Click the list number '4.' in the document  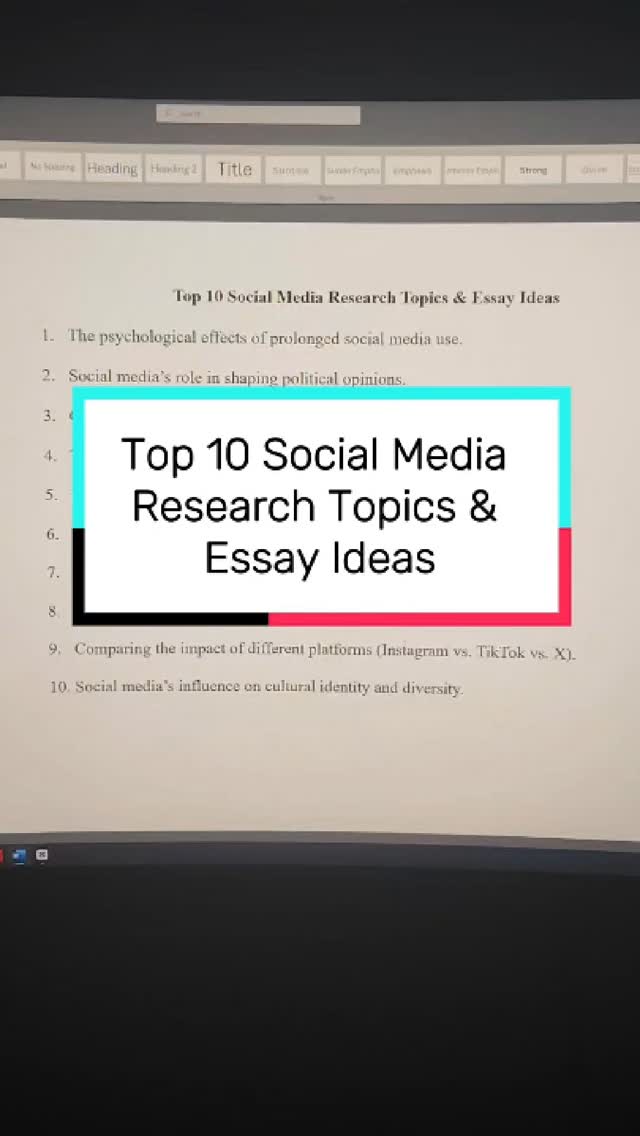[x=50, y=456]
